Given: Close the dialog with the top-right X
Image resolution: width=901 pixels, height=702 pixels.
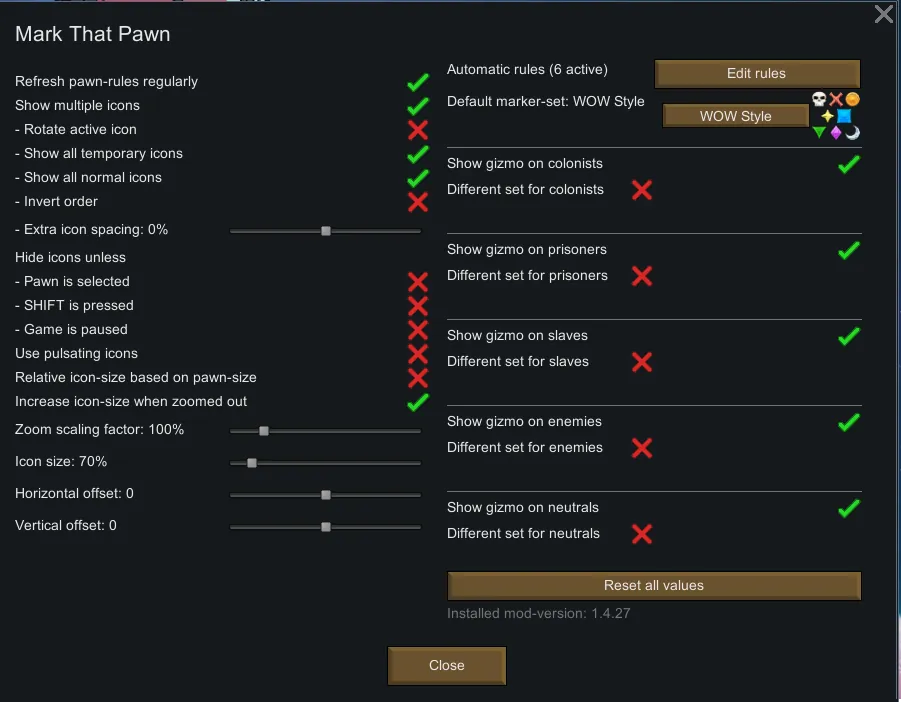Looking at the screenshot, I should pyautogui.click(x=884, y=14).
